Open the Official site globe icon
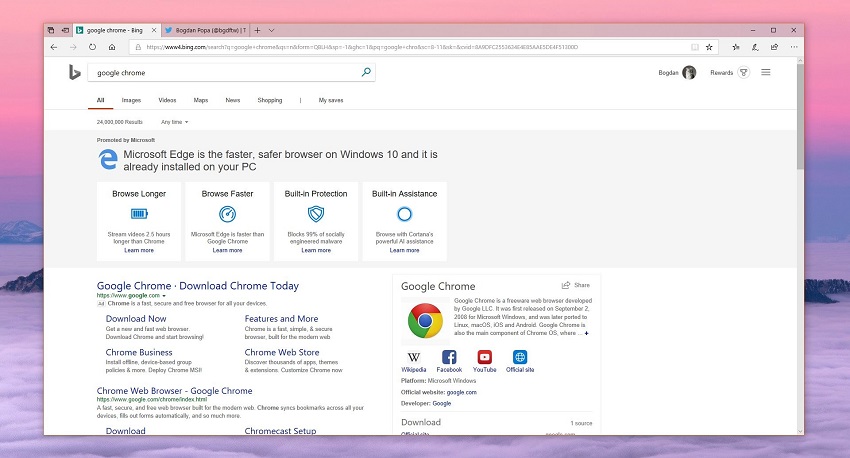850x458 pixels. click(x=520, y=357)
